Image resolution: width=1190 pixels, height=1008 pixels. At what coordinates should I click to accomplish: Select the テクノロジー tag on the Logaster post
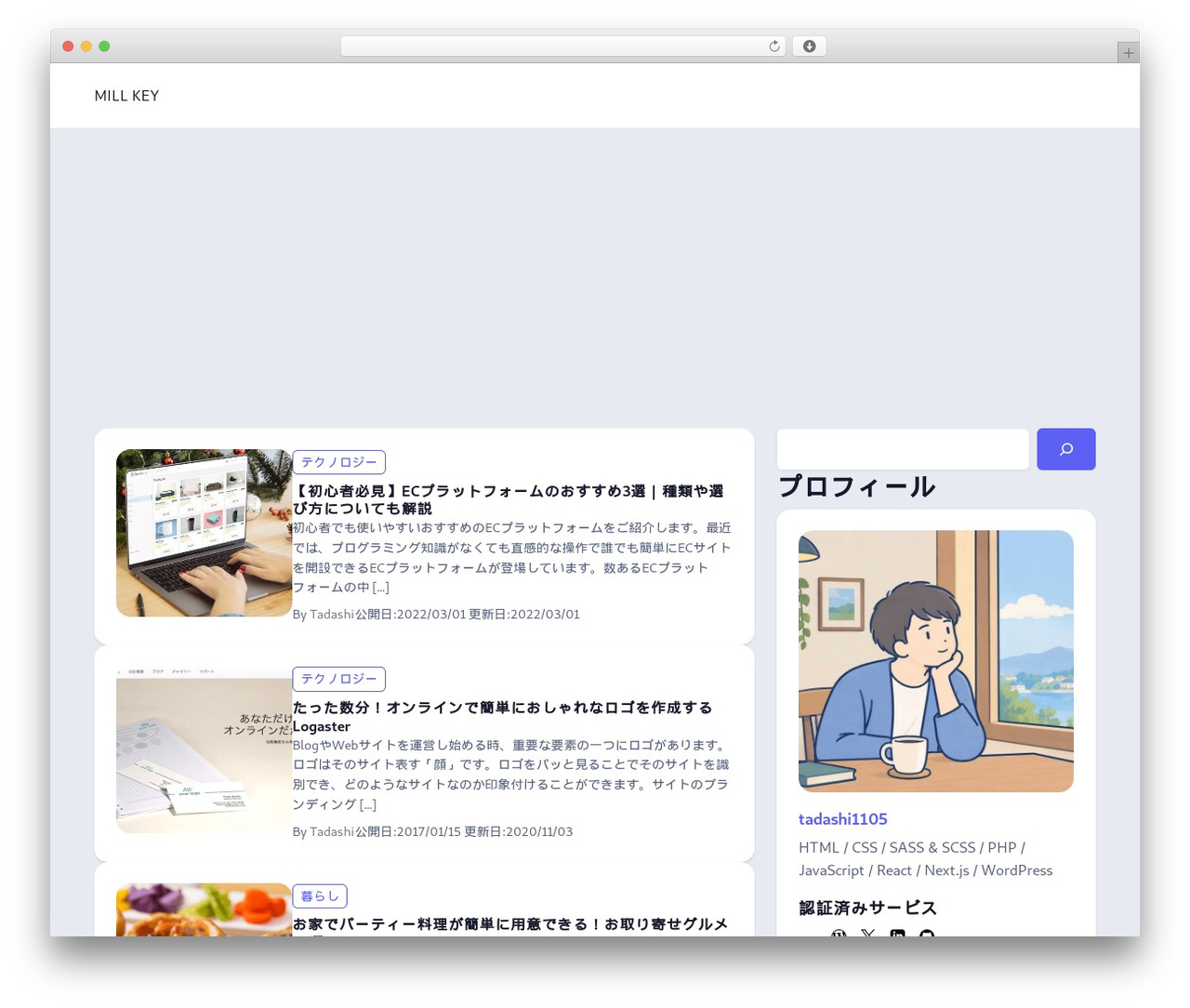pyautogui.click(x=338, y=679)
